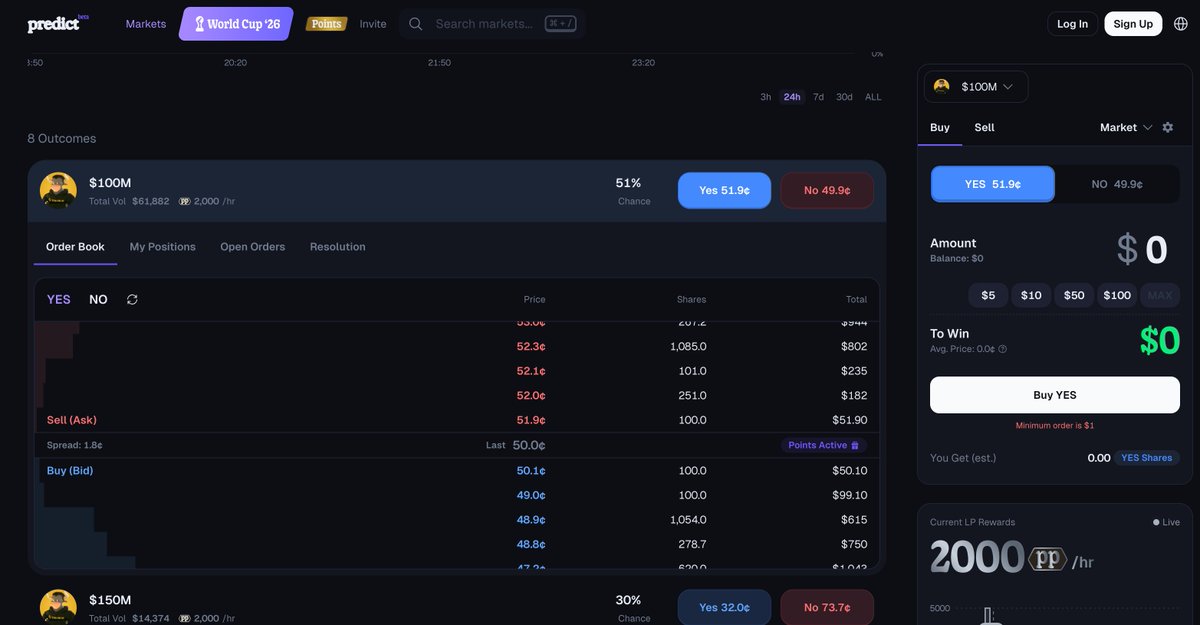
Task: Click Yes 51.9¢ button for $100M
Action: (725, 190)
